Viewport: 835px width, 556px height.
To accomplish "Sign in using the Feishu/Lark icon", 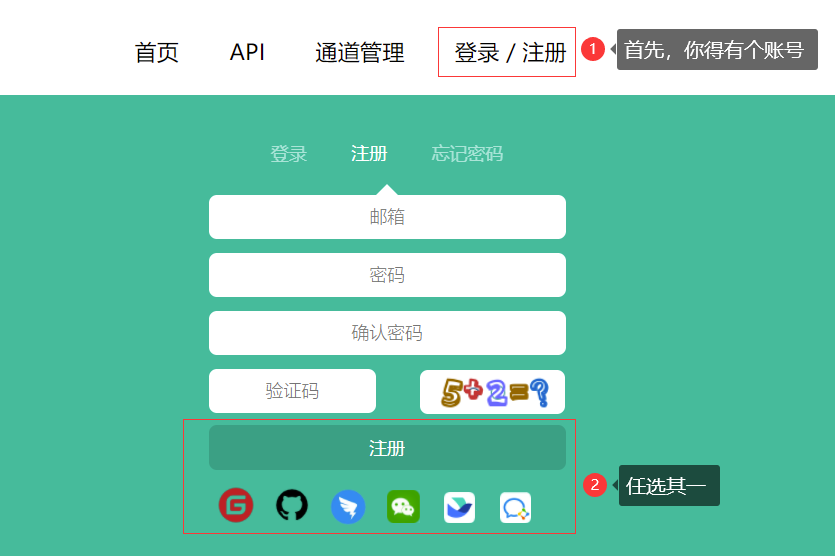I will pos(459,507).
